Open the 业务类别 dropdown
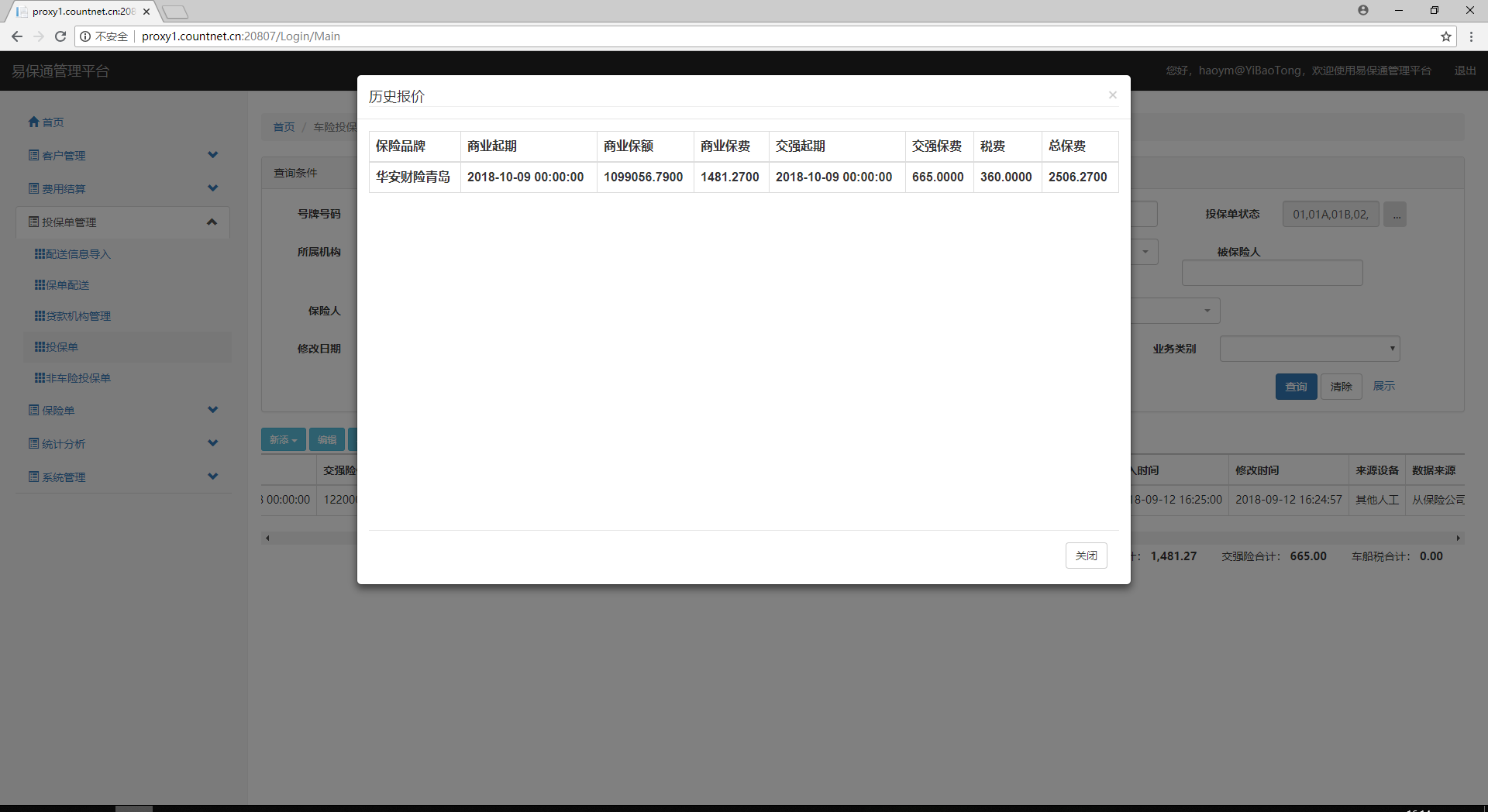The image size is (1488, 812). (1310, 349)
